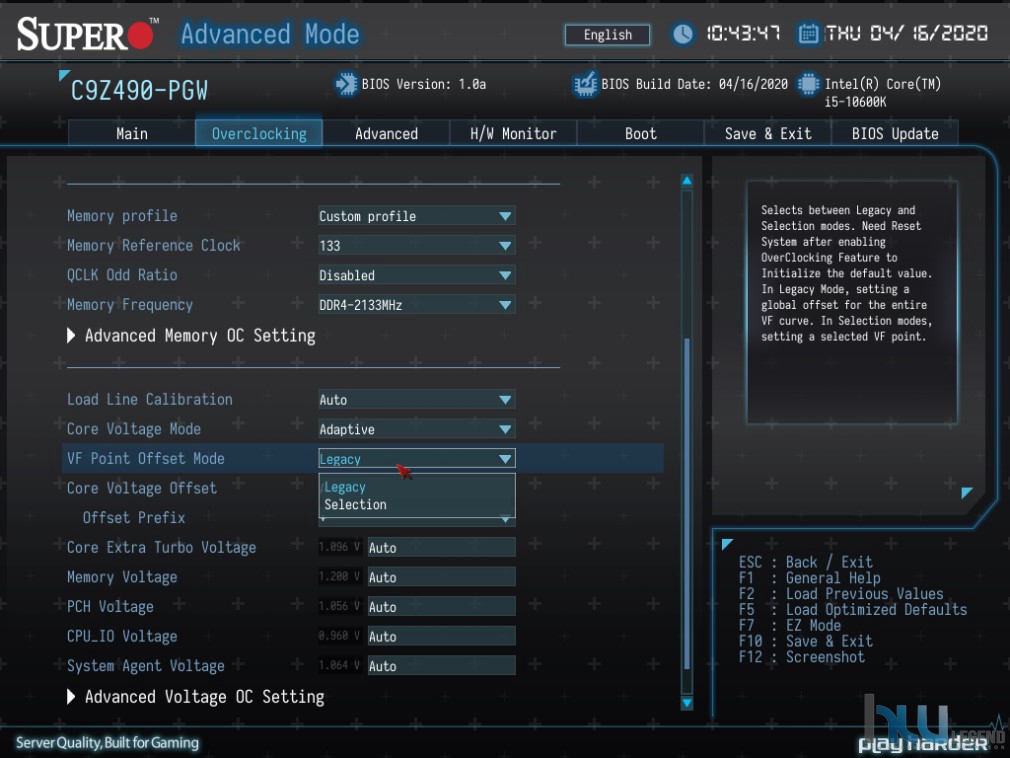Screen dimensions: 1010x758
Task: Click the 1.200 V Memory Voltage reading
Action: tap(339, 576)
